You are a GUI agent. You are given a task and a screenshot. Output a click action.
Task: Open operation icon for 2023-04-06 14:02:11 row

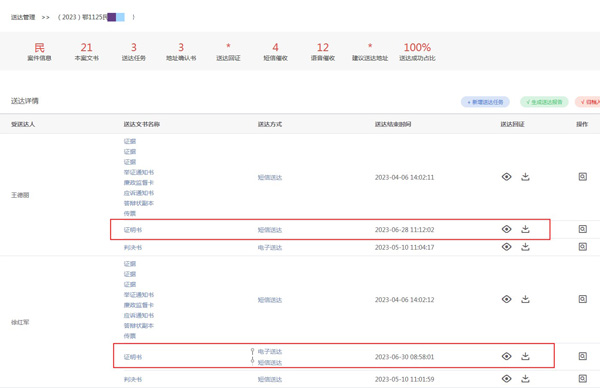582,176
